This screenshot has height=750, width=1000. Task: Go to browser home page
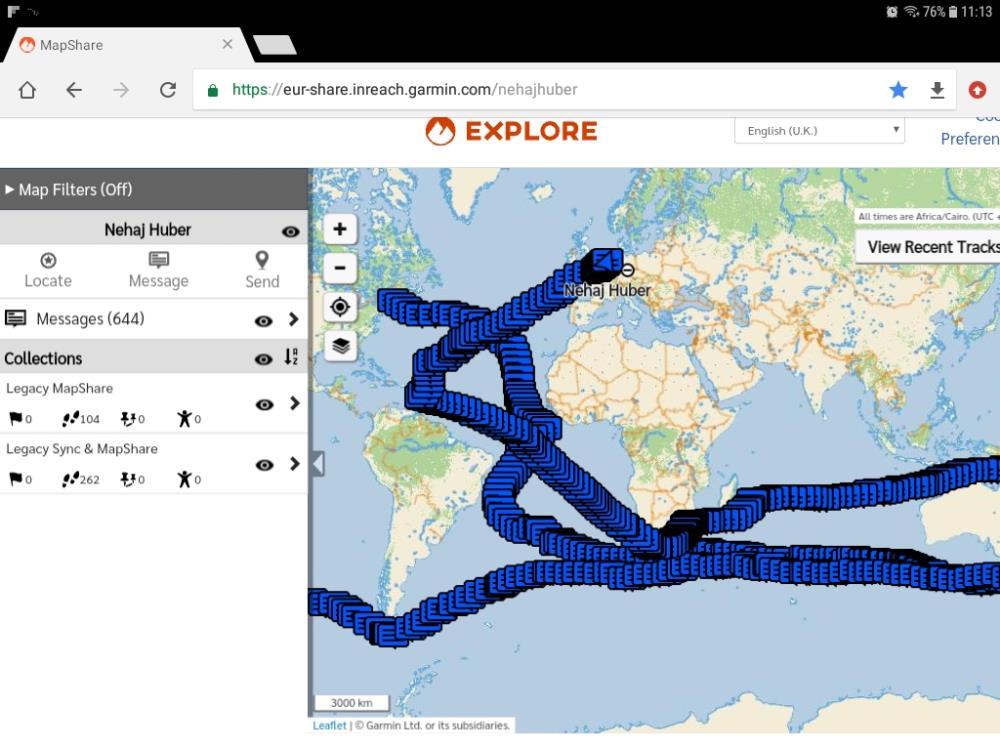point(27,90)
